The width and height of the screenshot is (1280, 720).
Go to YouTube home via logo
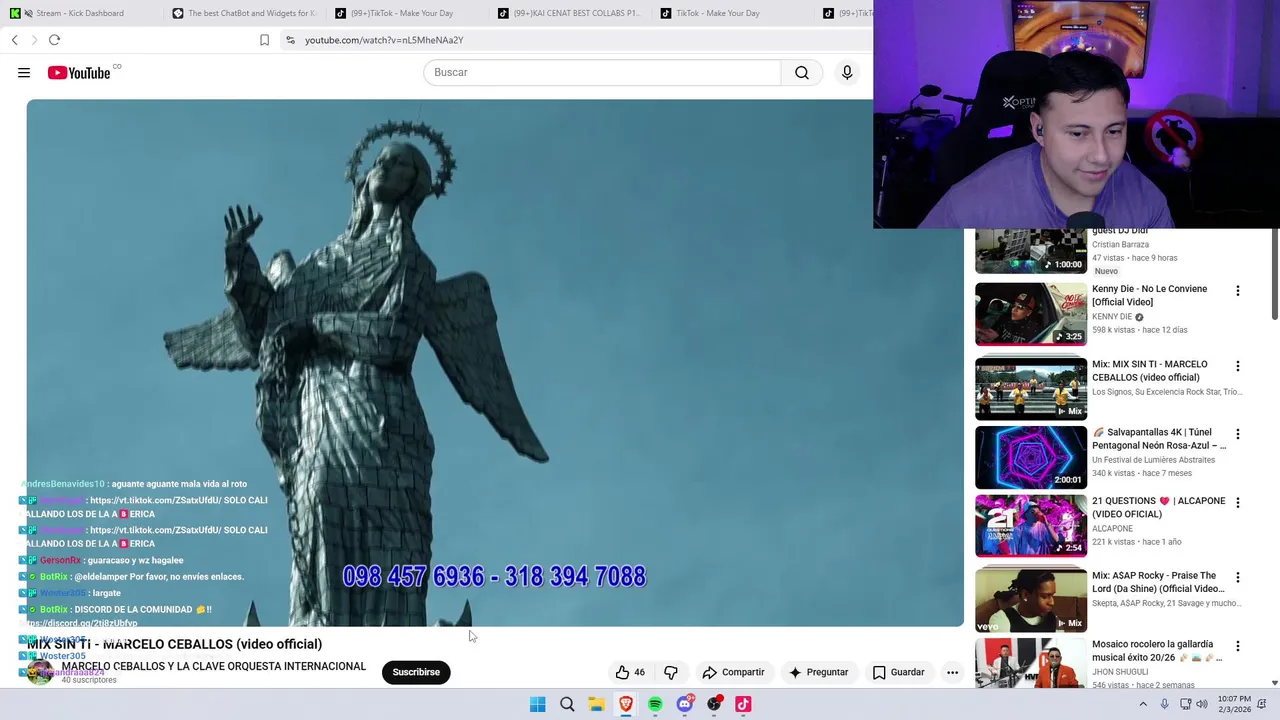pos(79,72)
